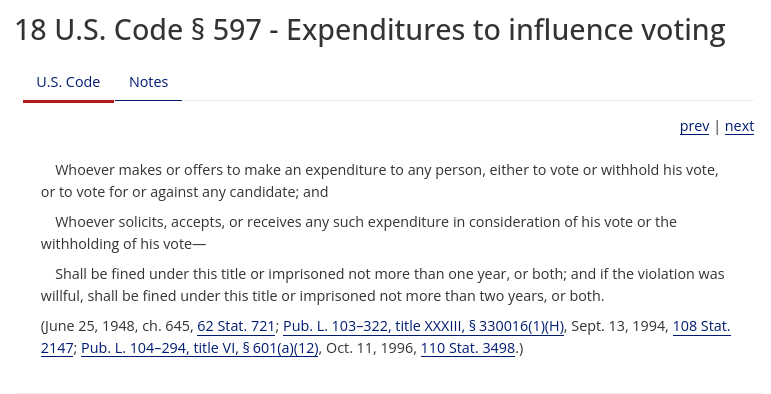
Task: Select the U.S. Code tab
Action: (x=68, y=82)
